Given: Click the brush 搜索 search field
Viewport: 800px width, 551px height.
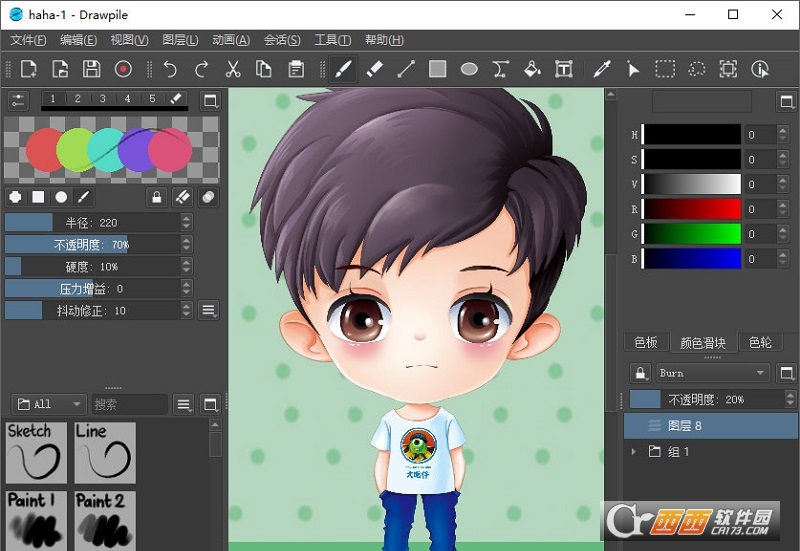Looking at the screenshot, I should coord(130,405).
